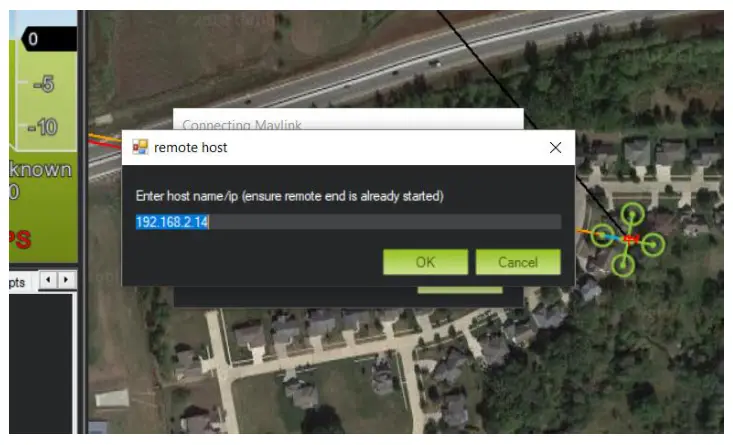Click the vertical splitter beside the HUD

(x=83, y=222)
